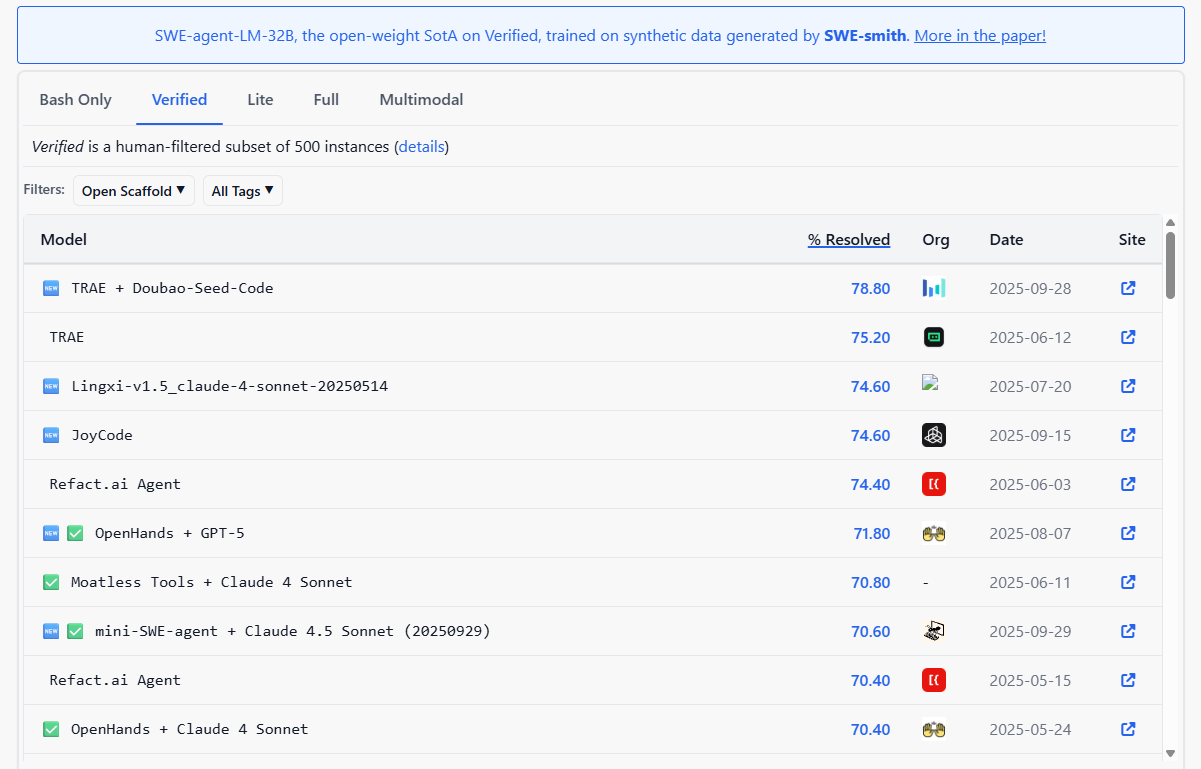Click New badge beside JoyCode
1201x769 pixels.
tap(51, 435)
